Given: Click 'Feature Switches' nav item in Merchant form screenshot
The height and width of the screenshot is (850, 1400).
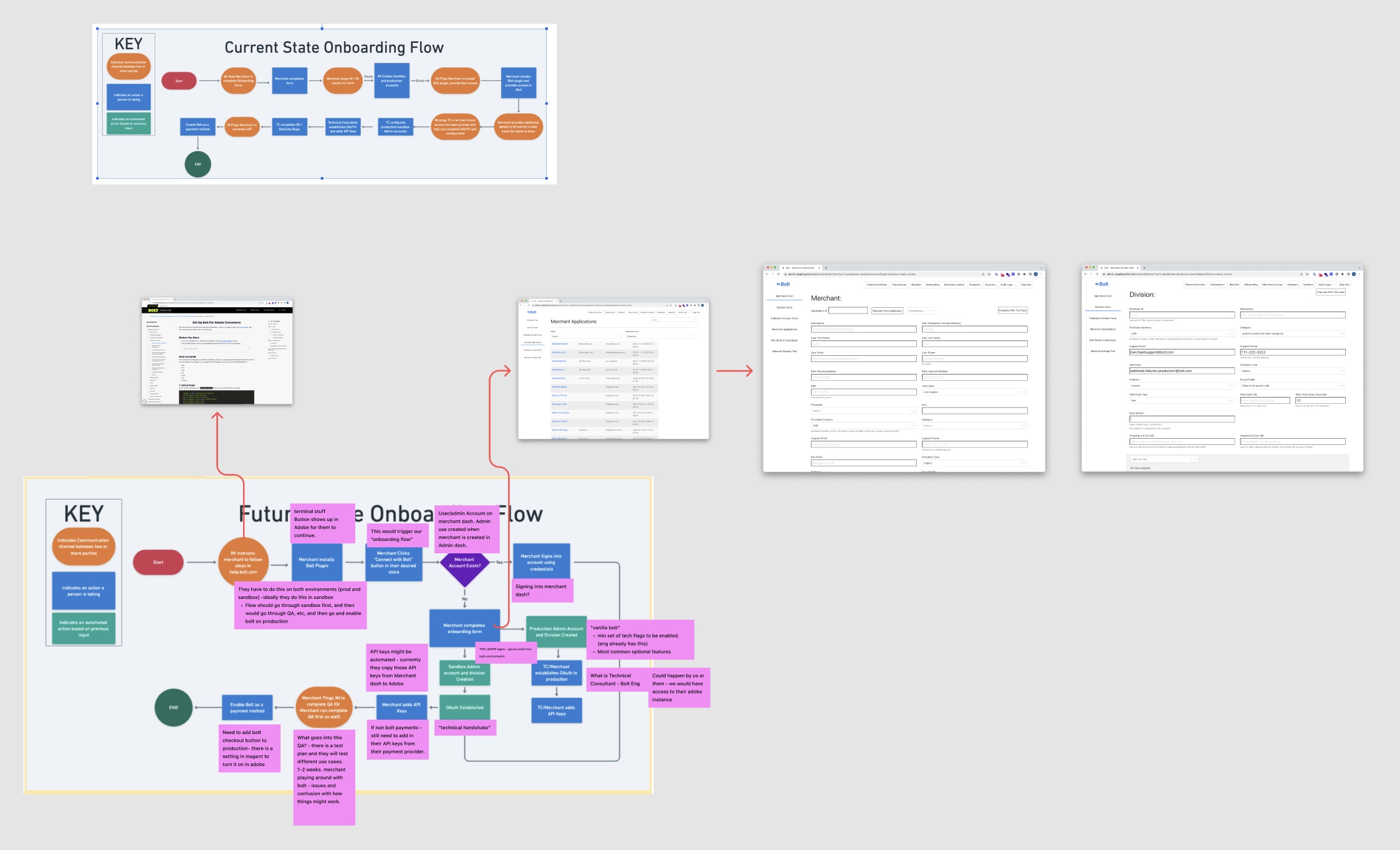Looking at the screenshot, I should point(876,285).
